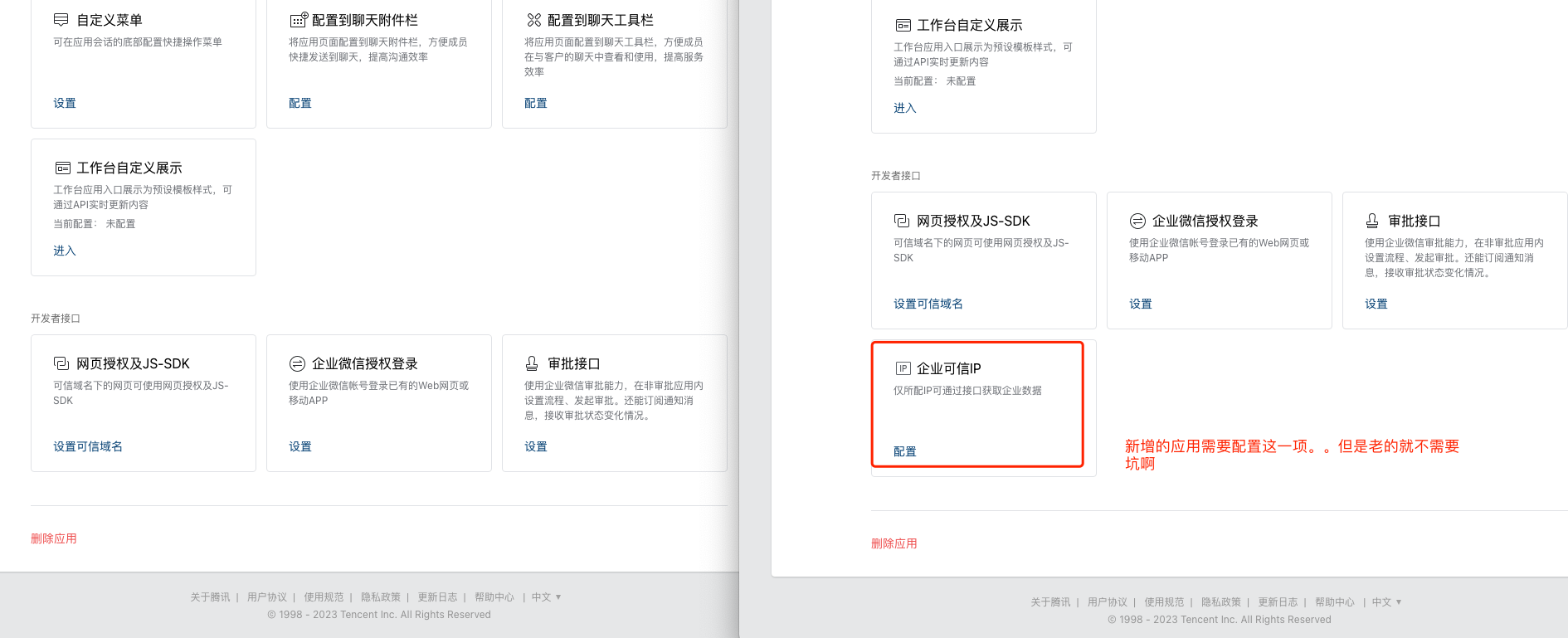
Task: Open 配置 under 配置到聊天工具栏
Action: point(536,103)
